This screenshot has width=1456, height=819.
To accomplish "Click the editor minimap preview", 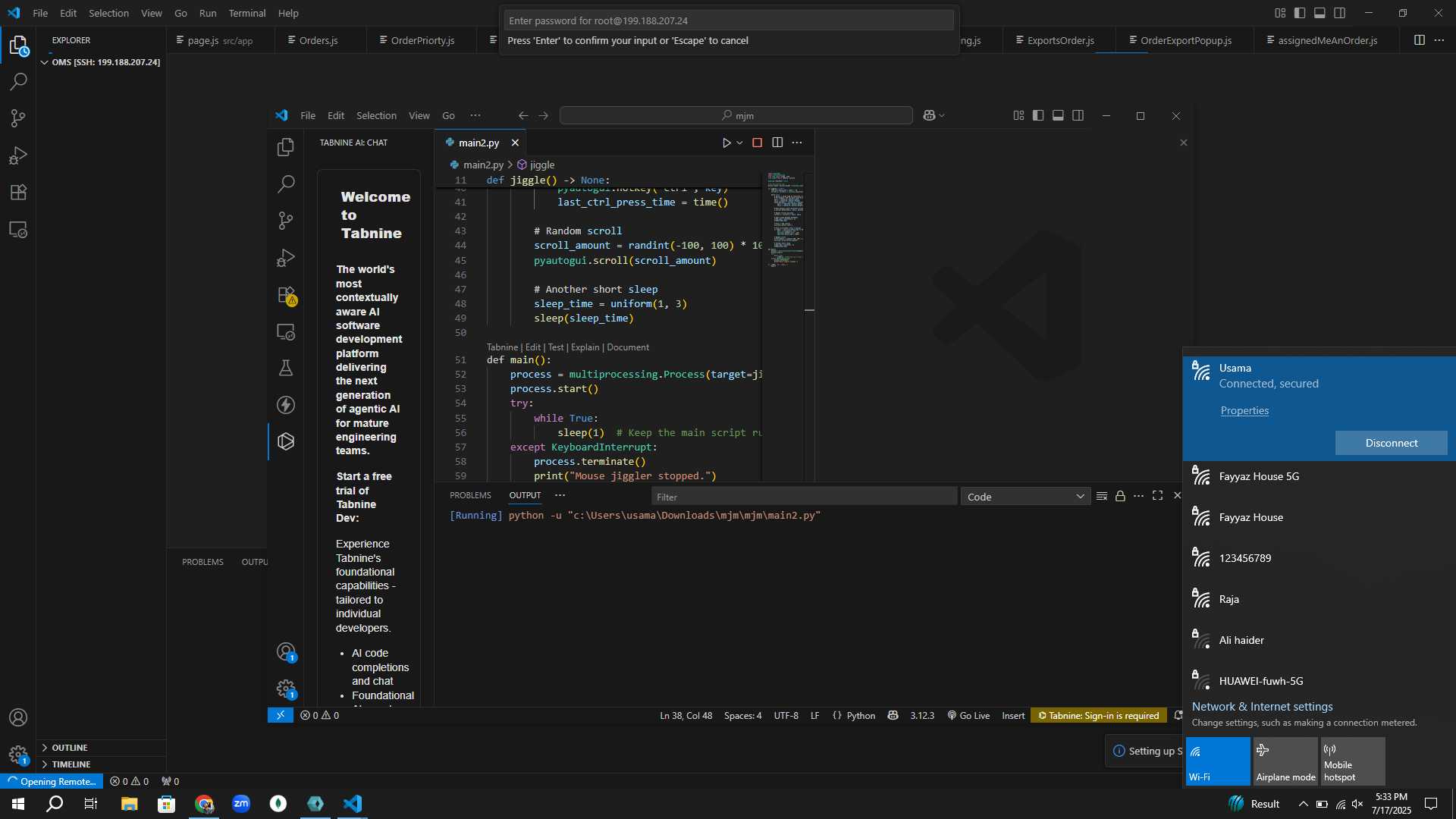I will click(x=784, y=220).
